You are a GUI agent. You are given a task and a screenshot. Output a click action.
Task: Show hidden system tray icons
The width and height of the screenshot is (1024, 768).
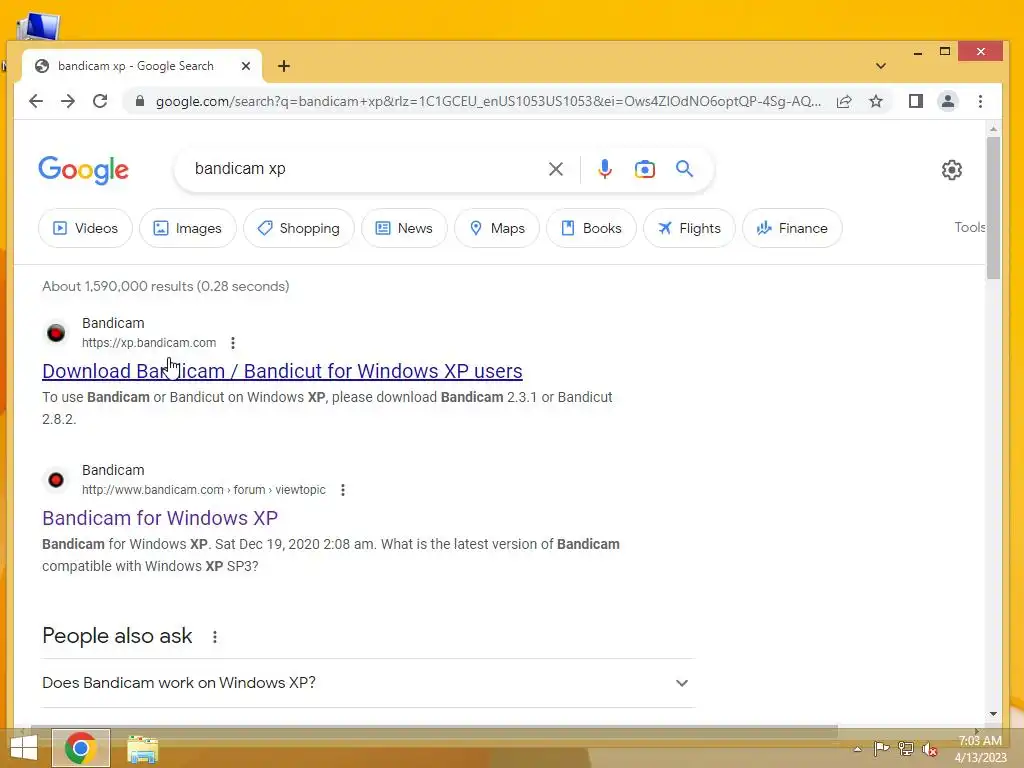coord(857,749)
